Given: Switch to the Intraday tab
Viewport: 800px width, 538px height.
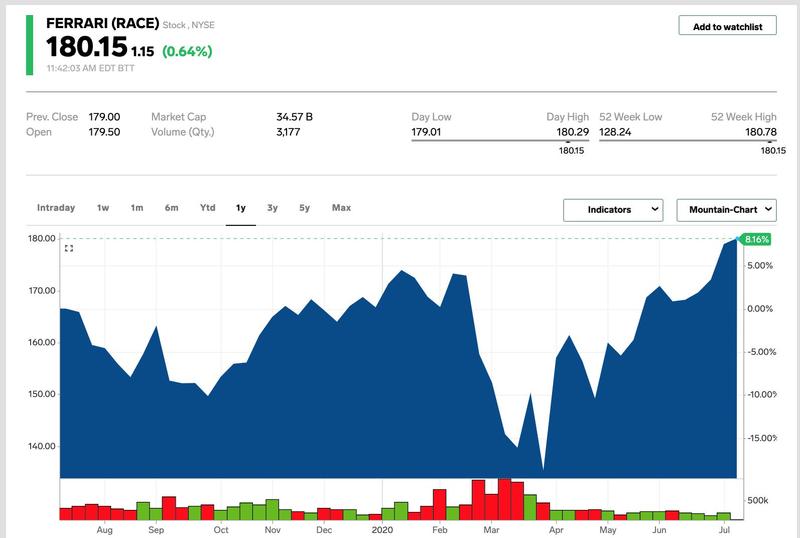Looking at the screenshot, I should point(56,208).
